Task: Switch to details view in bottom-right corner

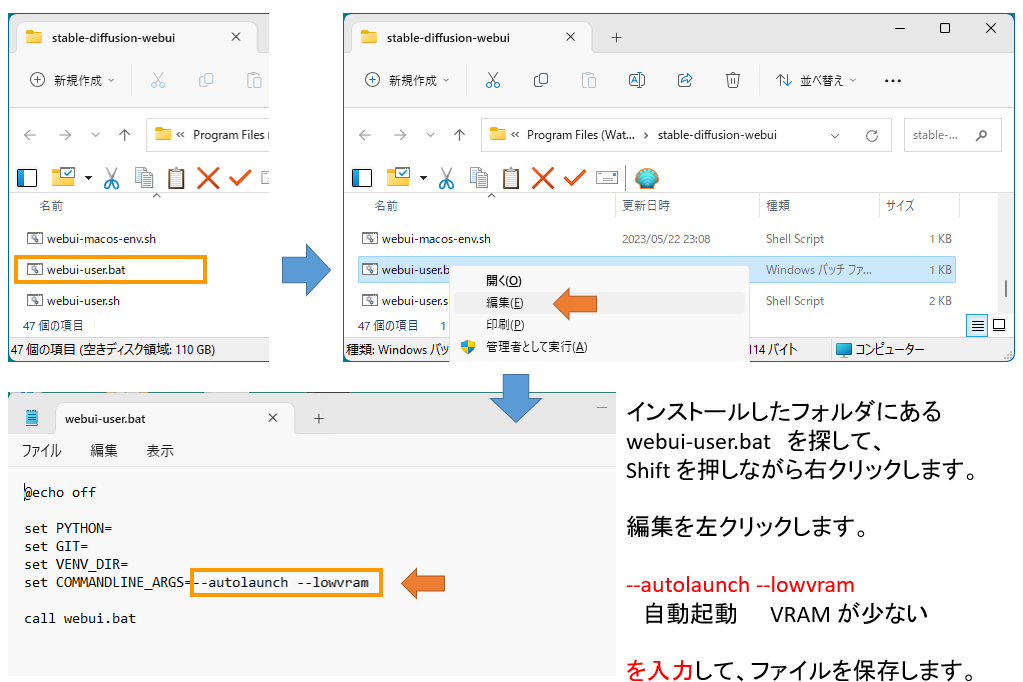Action: [977, 325]
